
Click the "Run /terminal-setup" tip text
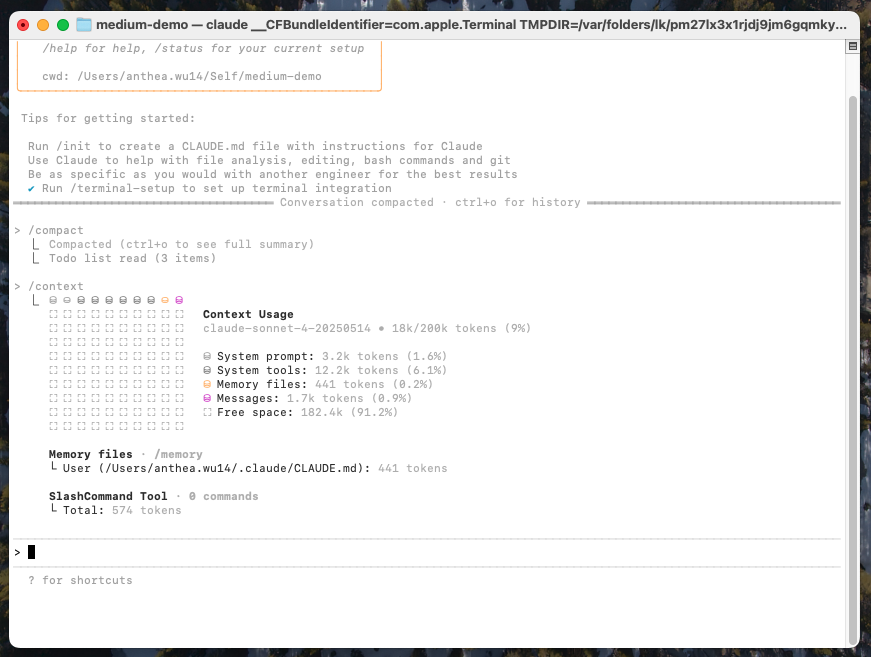click(x=217, y=189)
